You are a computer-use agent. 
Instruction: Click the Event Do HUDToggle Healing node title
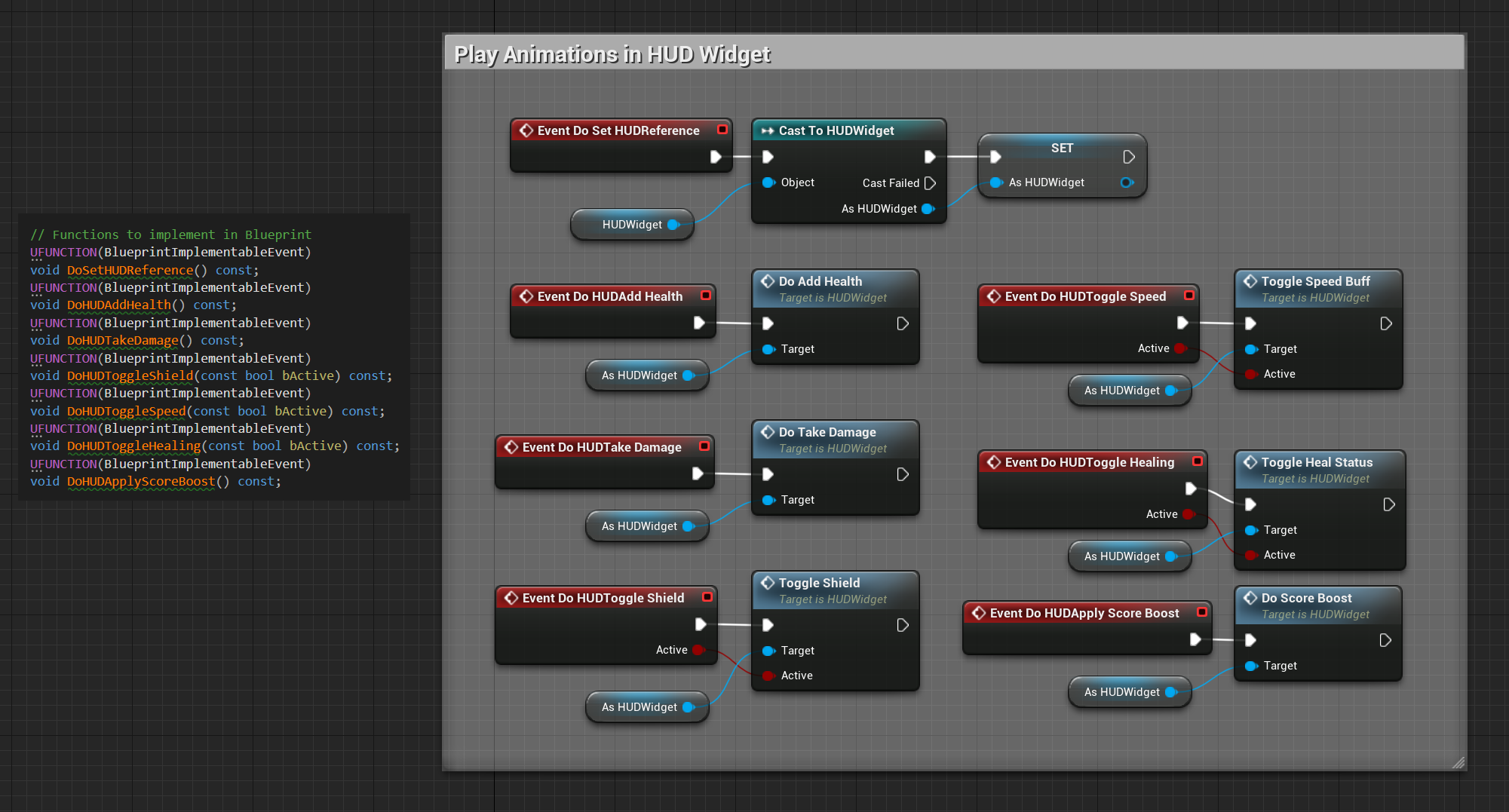coord(1090,462)
